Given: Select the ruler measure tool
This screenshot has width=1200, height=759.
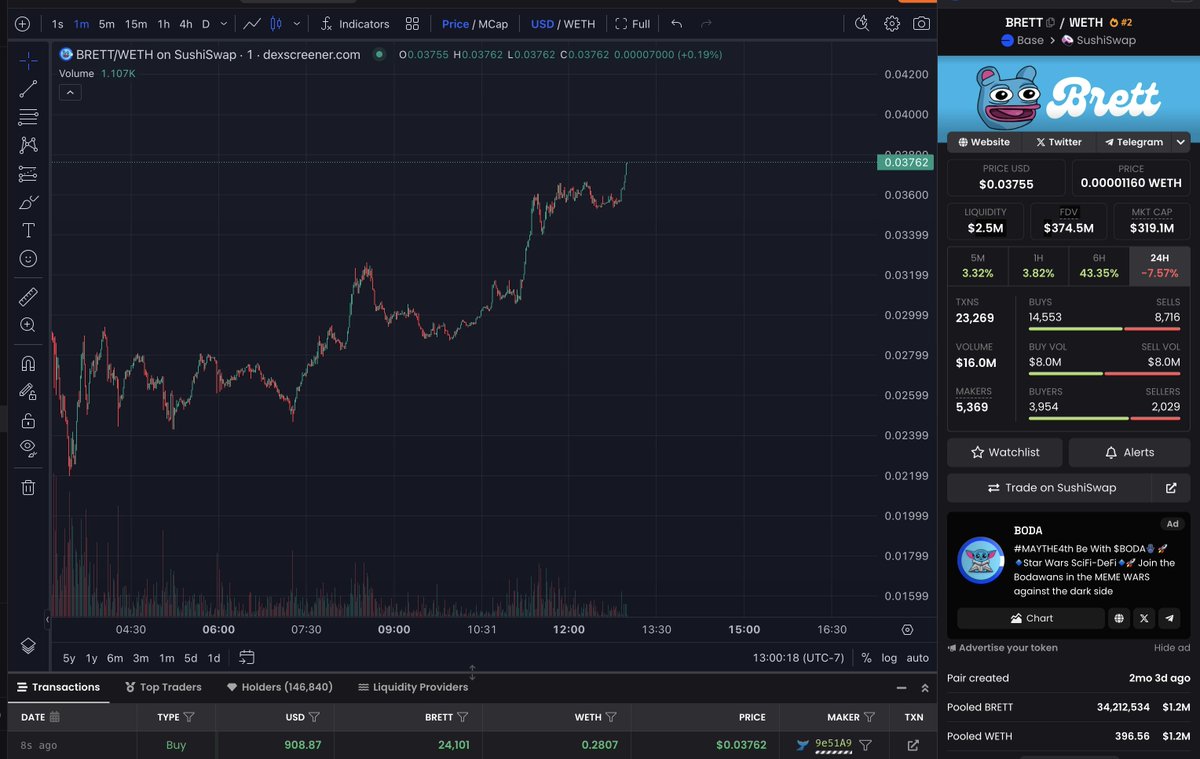Looking at the screenshot, I should (x=28, y=297).
